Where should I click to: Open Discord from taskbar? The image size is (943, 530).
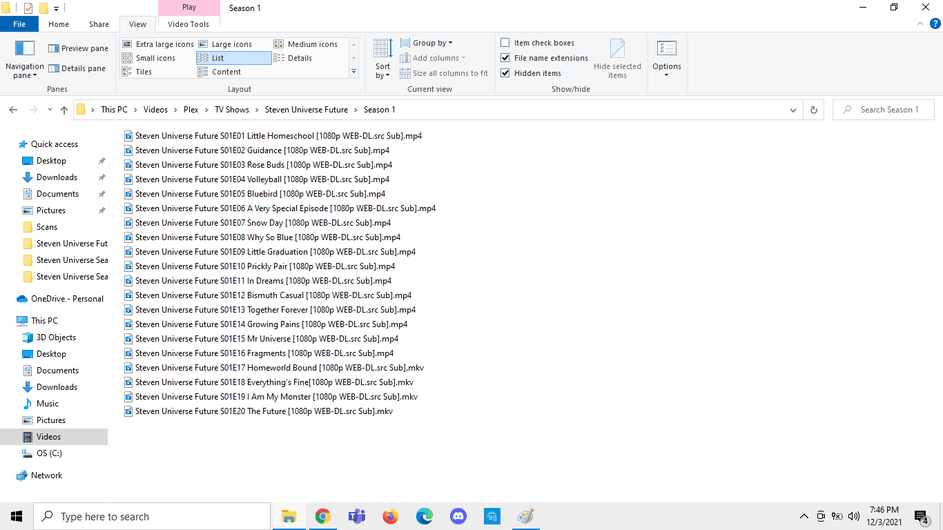tap(458, 516)
